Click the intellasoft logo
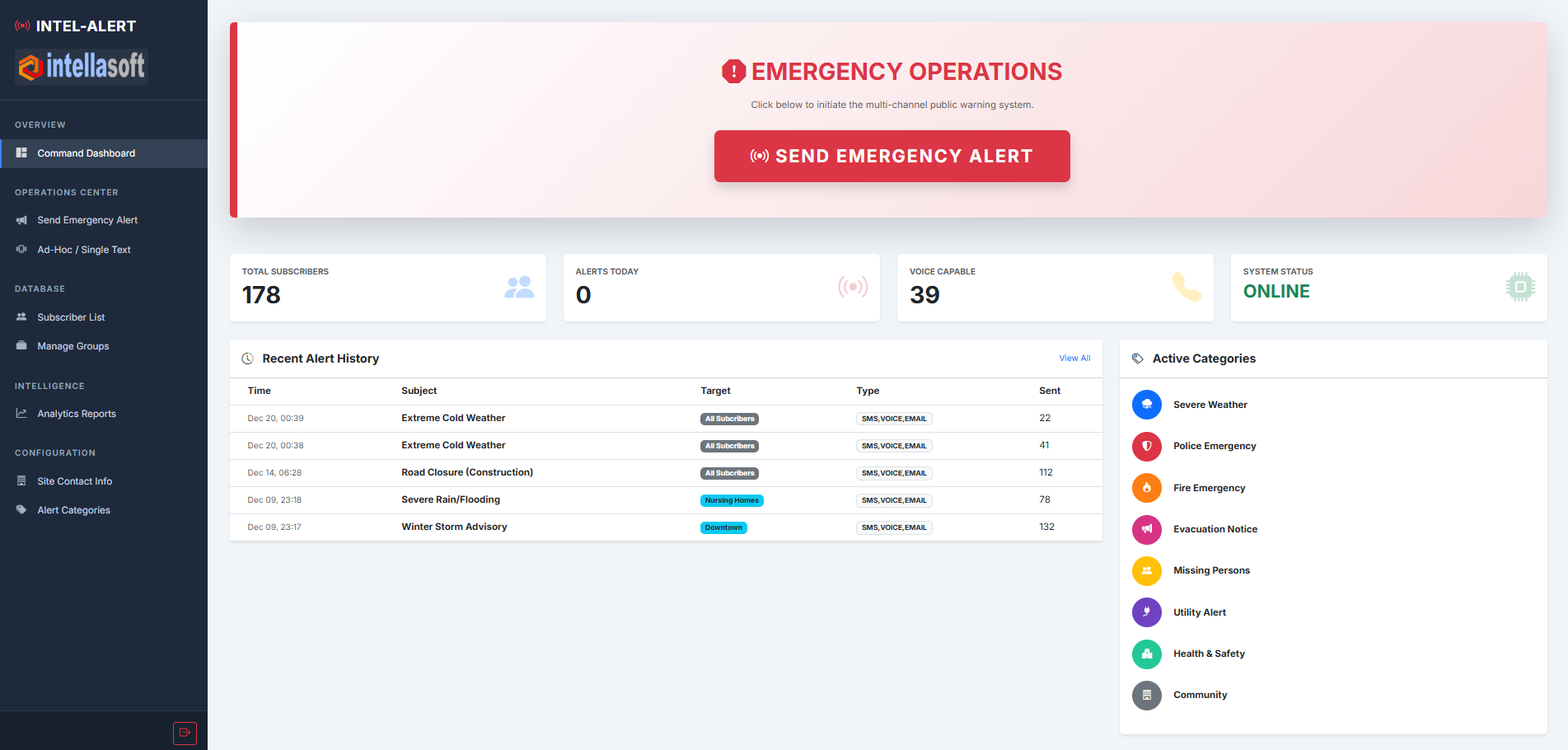The image size is (1568, 750). point(82,67)
